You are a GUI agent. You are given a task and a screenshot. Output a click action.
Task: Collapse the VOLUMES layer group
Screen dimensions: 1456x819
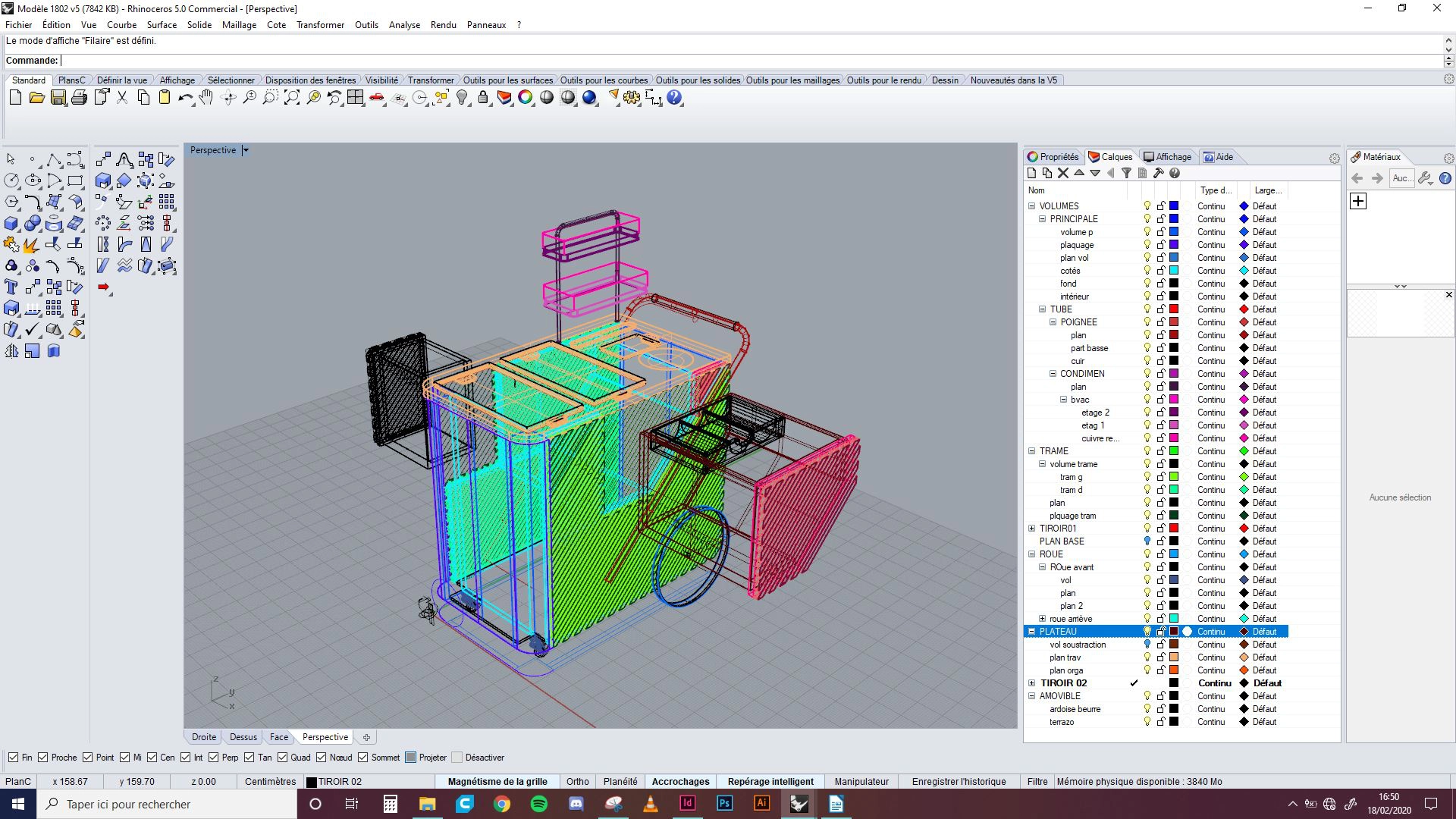coord(1031,206)
